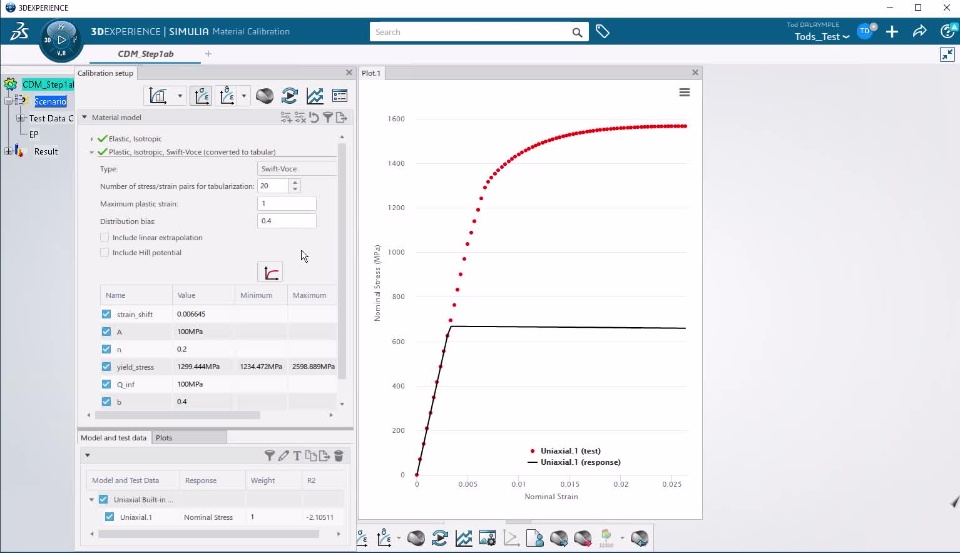Click the filter funnel in Model and test data

(x=269, y=456)
